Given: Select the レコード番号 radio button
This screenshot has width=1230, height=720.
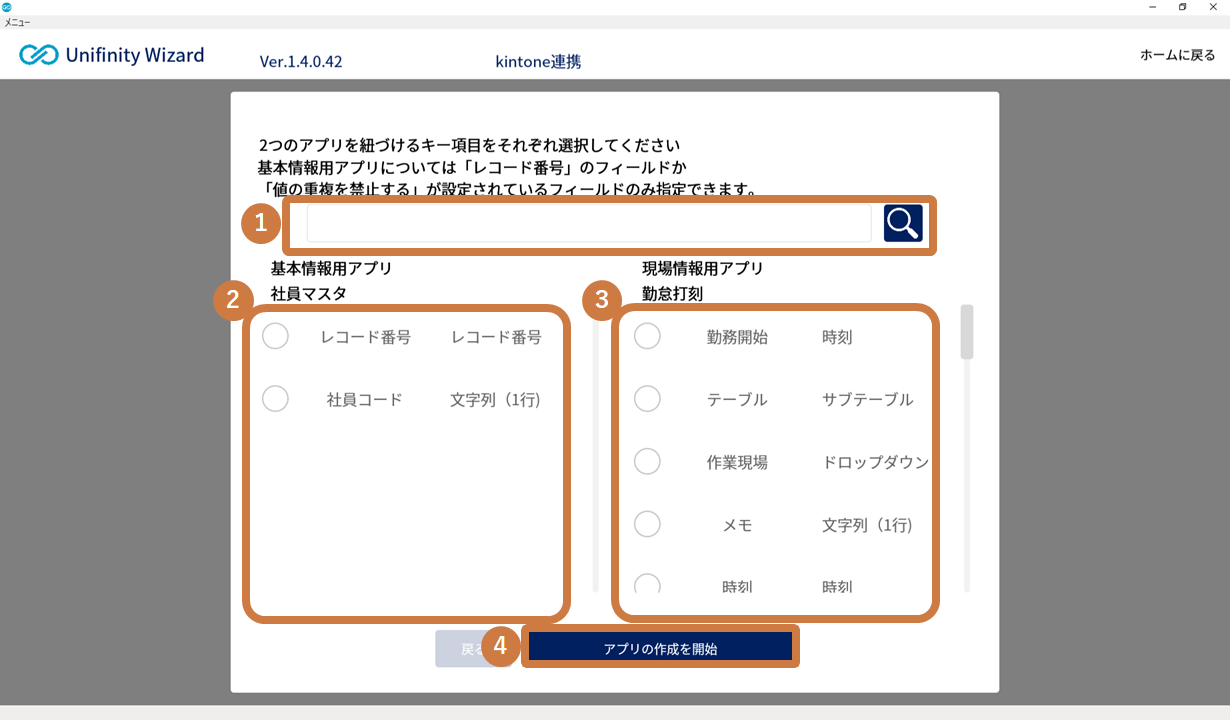Looking at the screenshot, I should point(275,337).
